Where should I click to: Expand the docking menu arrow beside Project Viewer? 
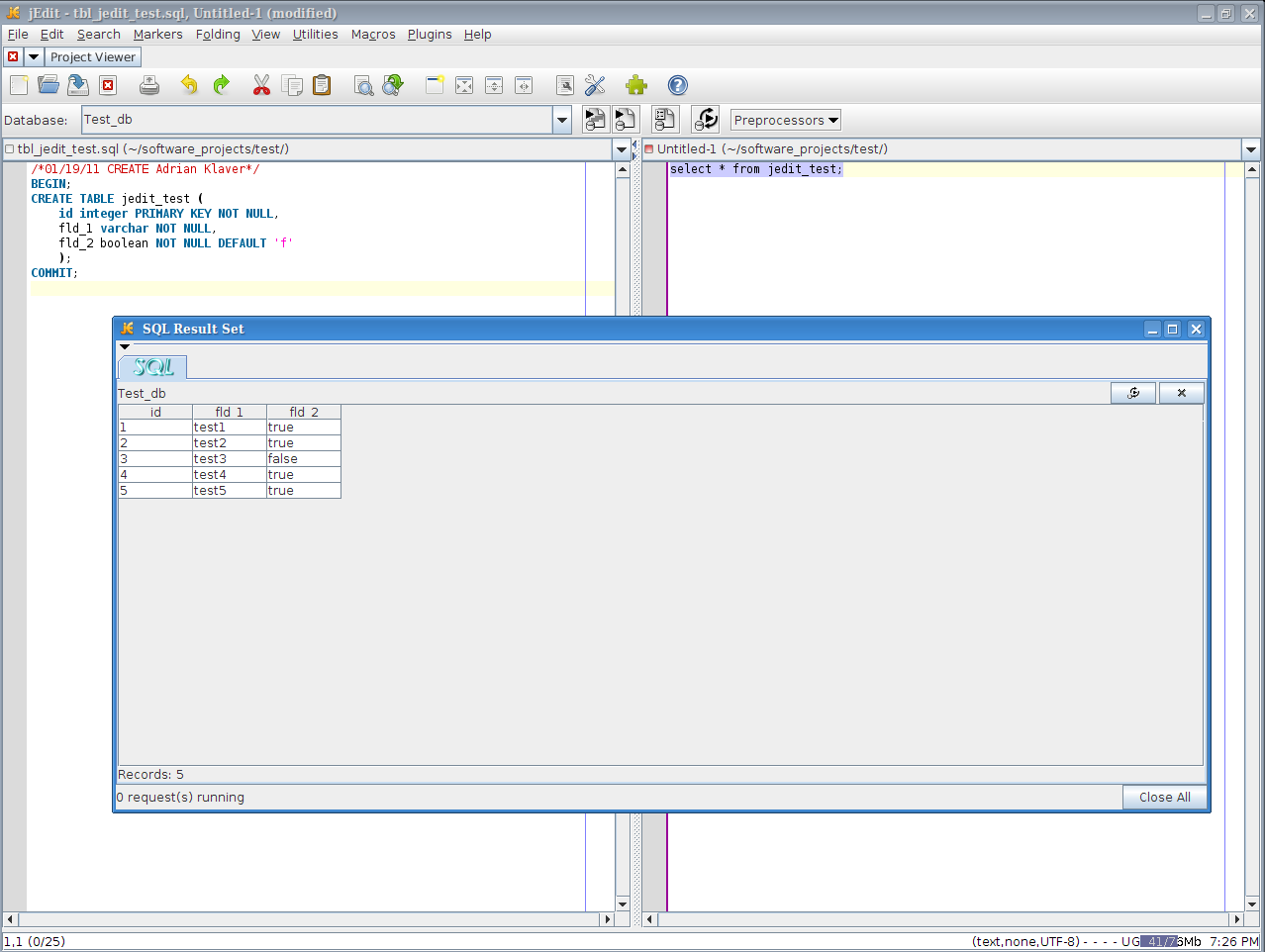pos(34,57)
